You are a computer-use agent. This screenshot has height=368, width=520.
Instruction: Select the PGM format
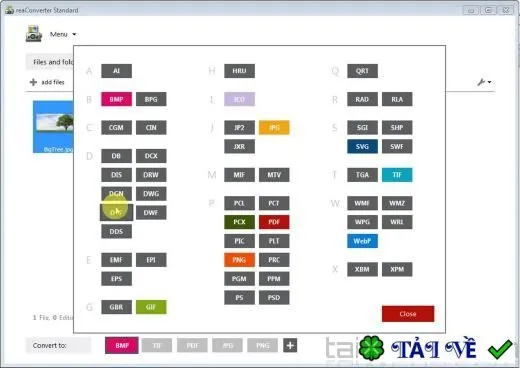[239, 279]
